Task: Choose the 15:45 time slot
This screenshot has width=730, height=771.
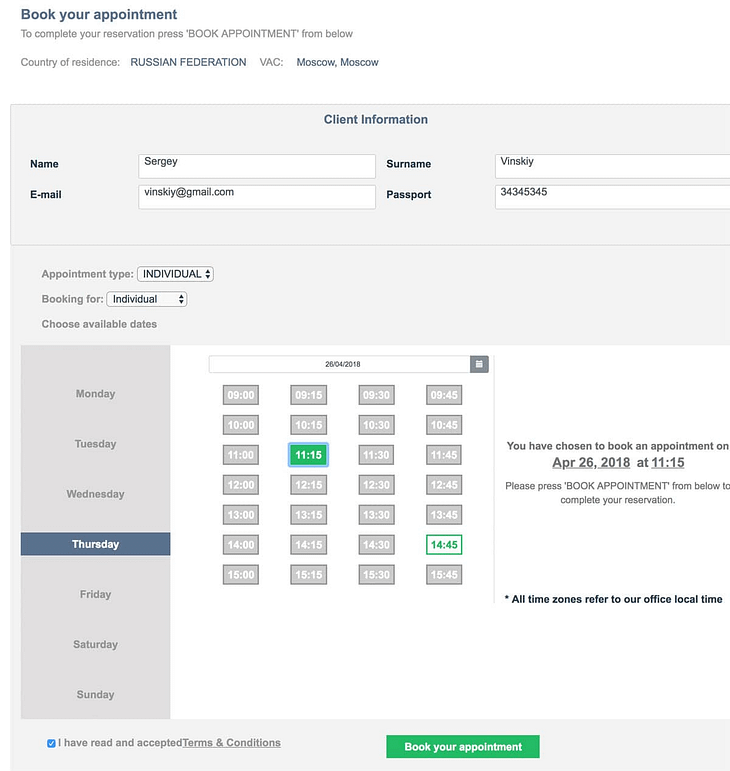Action: (x=443, y=575)
